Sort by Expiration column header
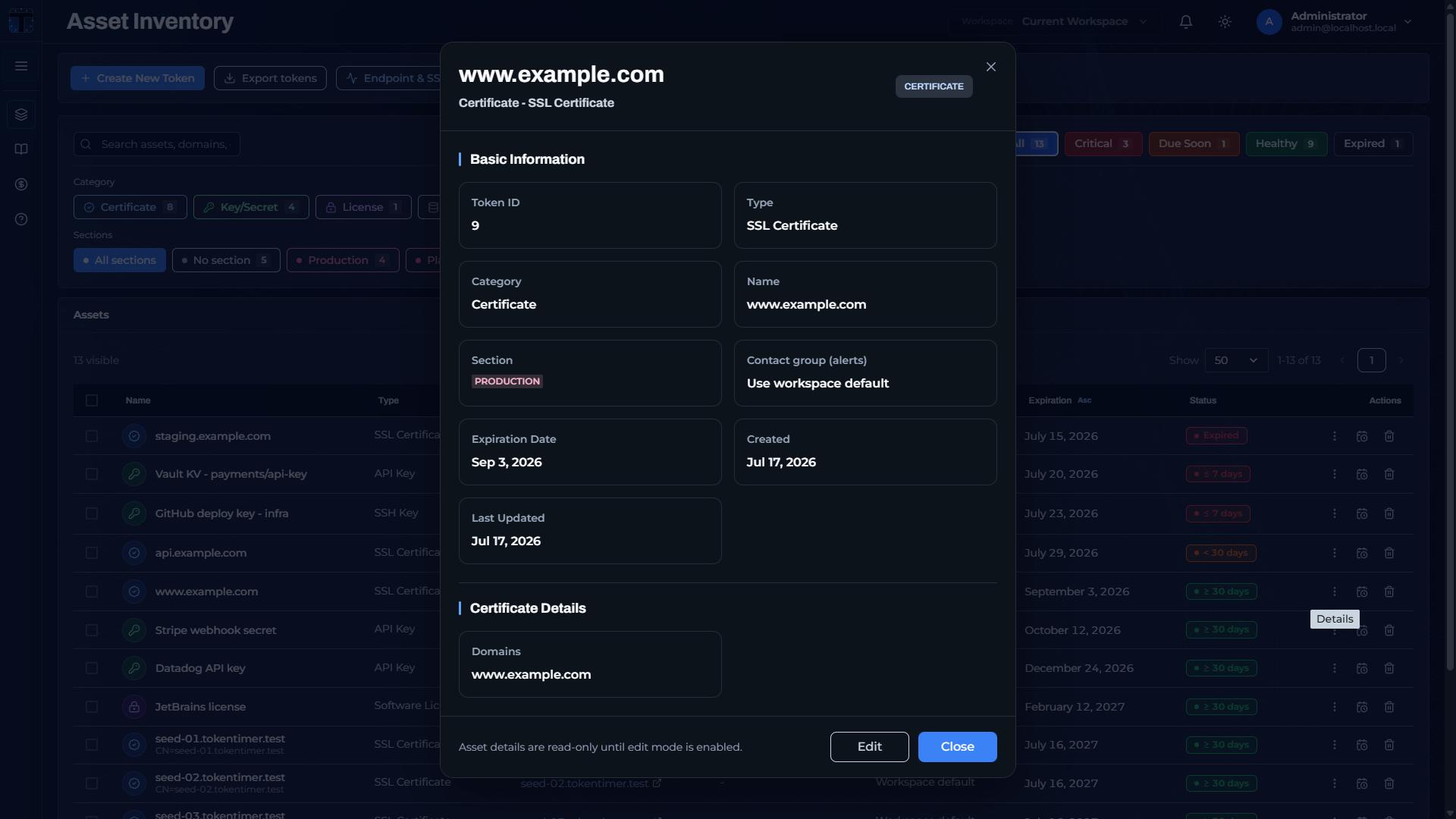This screenshot has width=1456, height=819. [1059, 400]
